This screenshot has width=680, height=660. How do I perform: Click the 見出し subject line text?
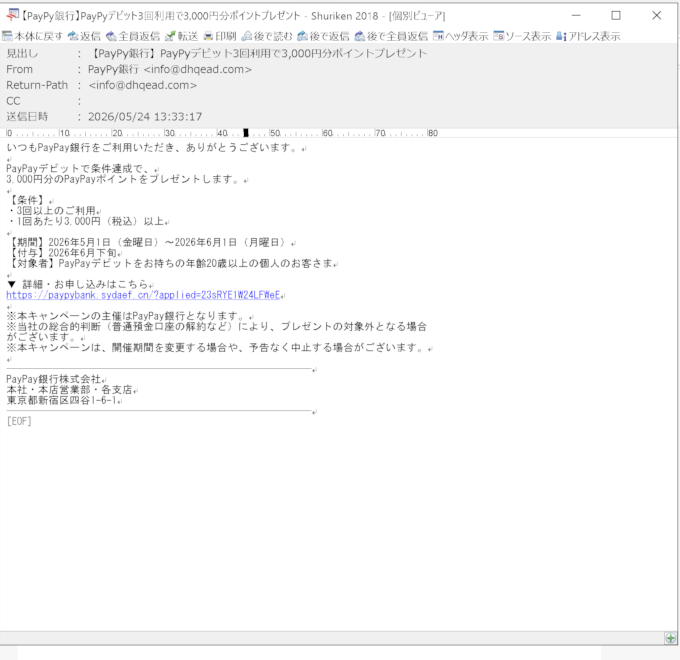258,54
